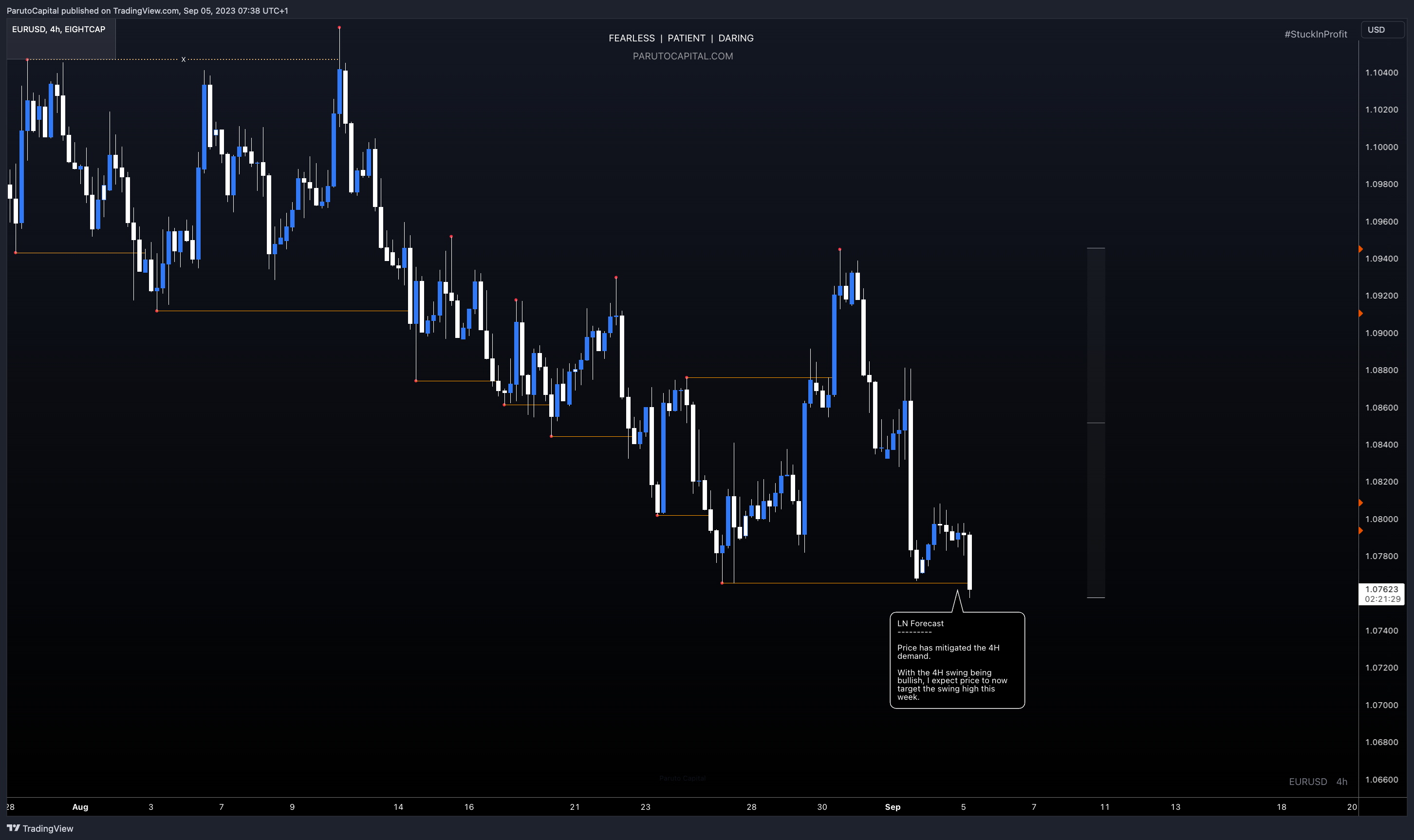Click the 14 date label on time axis
Image resolution: width=1414 pixels, height=840 pixels.
tap(398, 806)
